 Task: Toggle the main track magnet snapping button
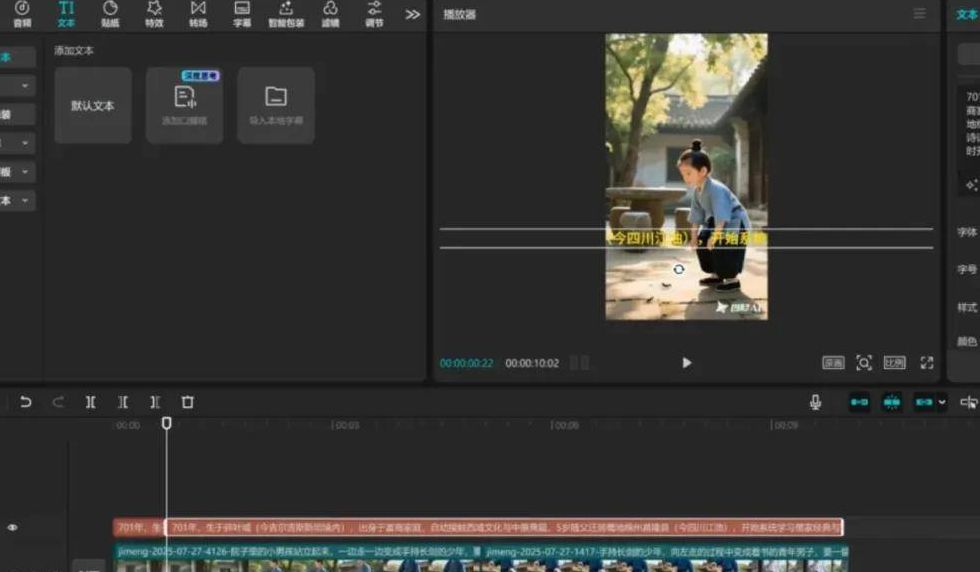pos(859,402)
